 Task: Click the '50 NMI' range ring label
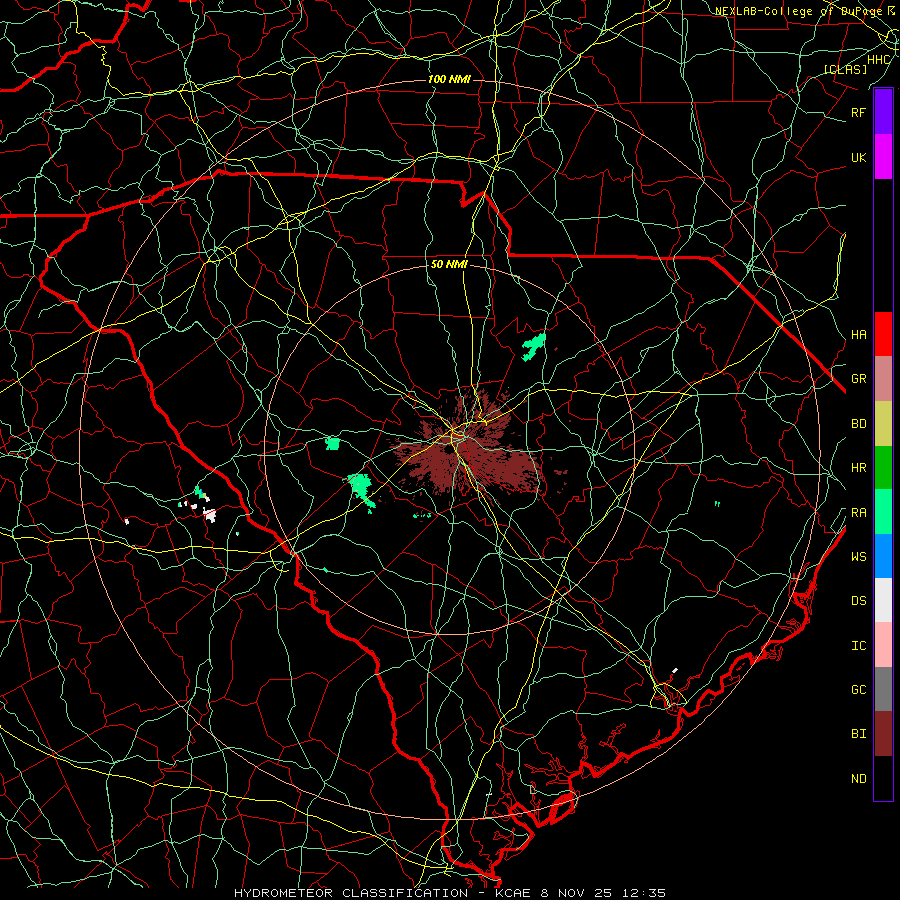[x=449, y=264]
